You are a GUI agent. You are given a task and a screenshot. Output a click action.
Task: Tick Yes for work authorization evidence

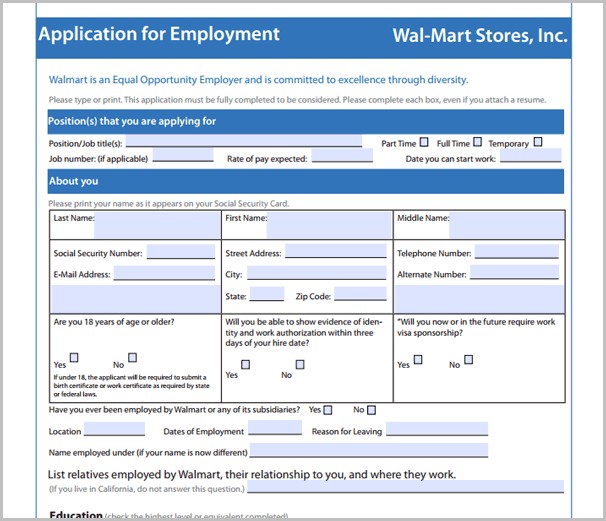pos(245,364)
